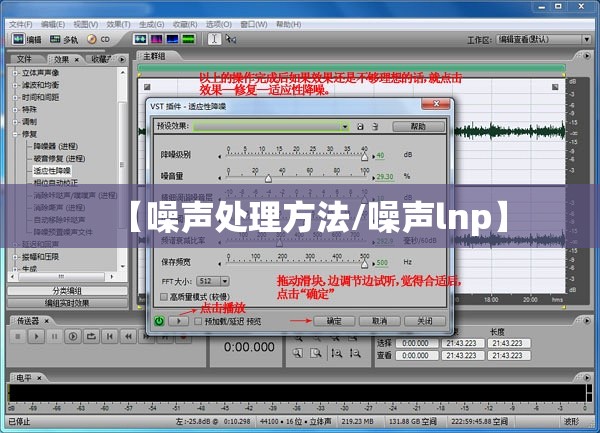Image resolution: width=600 pixels, height=433 pixels.
Task: Click the circled play-to-end transport button
Action: click(x=73, y=337)
